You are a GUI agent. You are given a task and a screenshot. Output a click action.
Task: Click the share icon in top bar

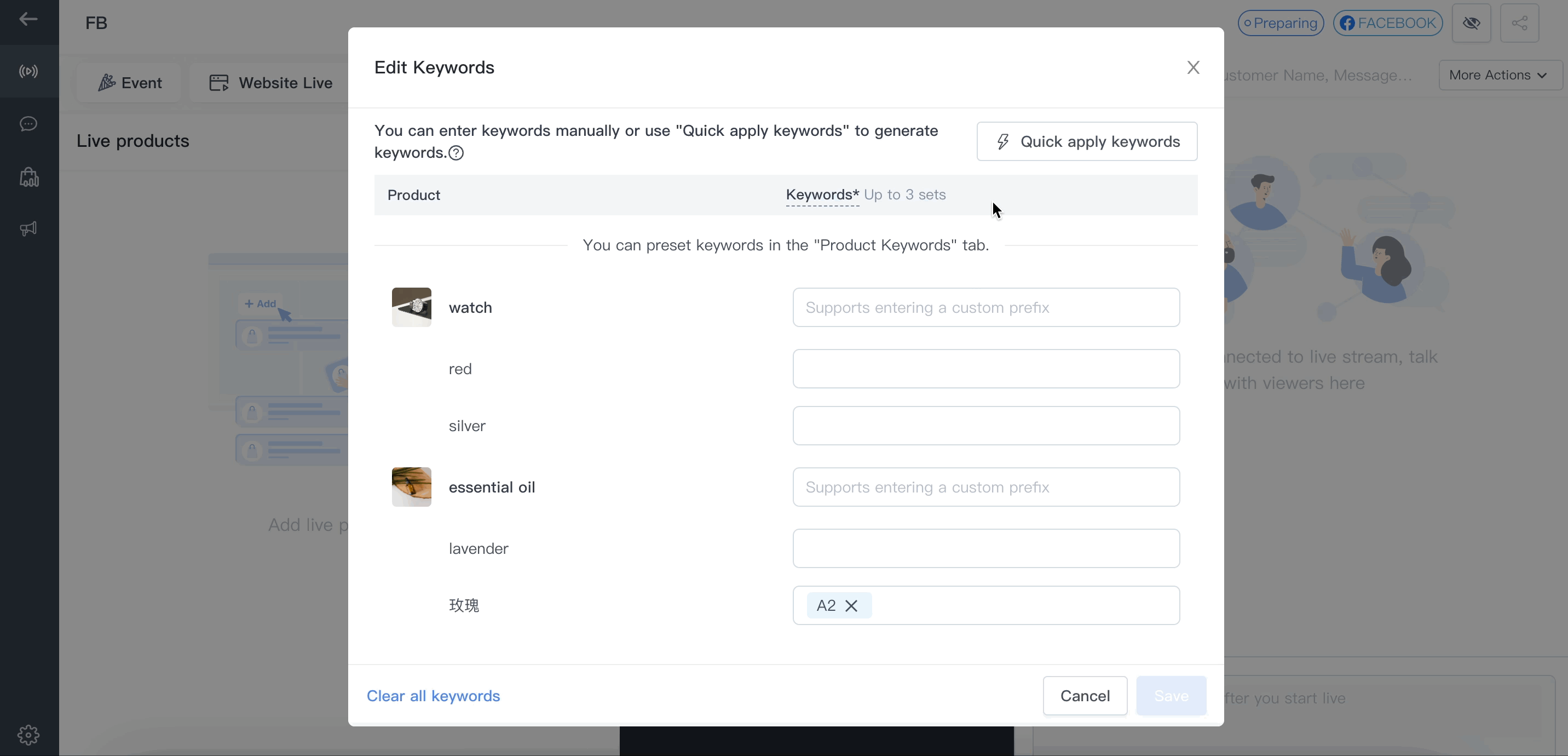click(1519, 23)
